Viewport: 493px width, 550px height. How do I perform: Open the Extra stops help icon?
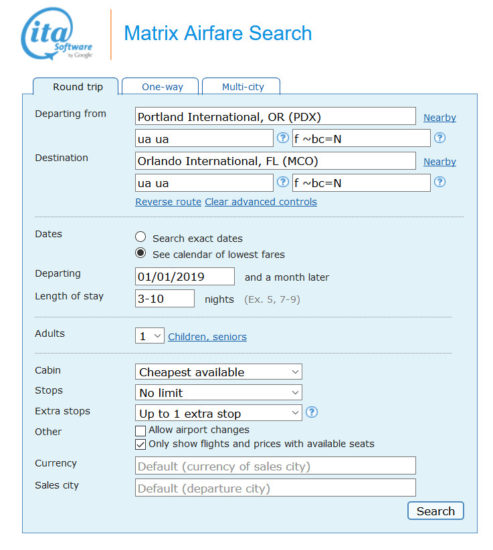(x=312, y=412)
